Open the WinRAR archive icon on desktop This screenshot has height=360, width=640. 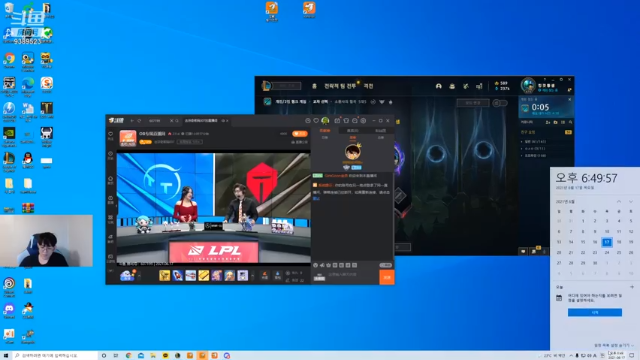[28, 208]
